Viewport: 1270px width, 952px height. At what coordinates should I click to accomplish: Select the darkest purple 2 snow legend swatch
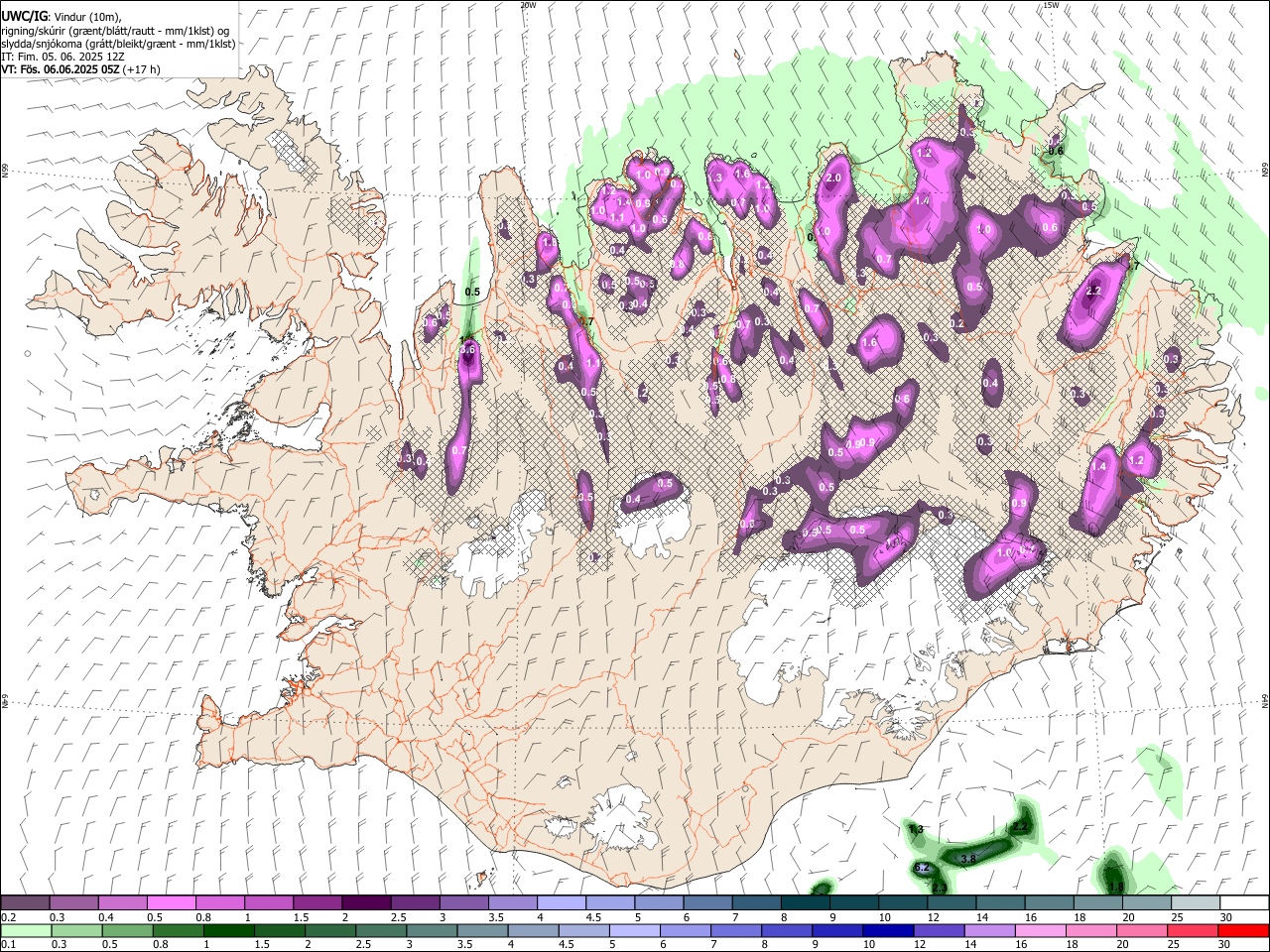tap(366, 902)
